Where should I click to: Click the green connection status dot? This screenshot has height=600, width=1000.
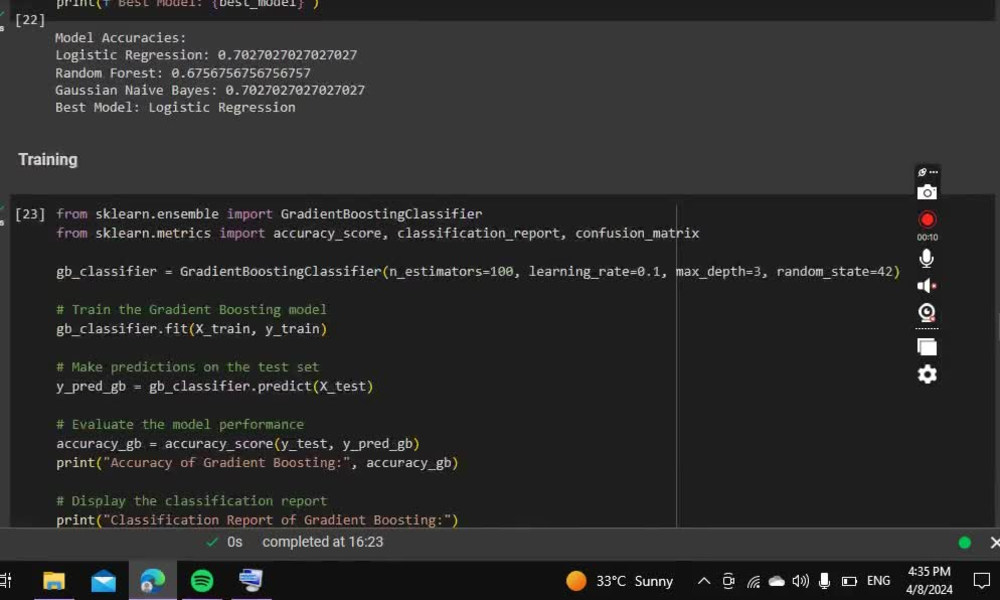pos(964,543)
